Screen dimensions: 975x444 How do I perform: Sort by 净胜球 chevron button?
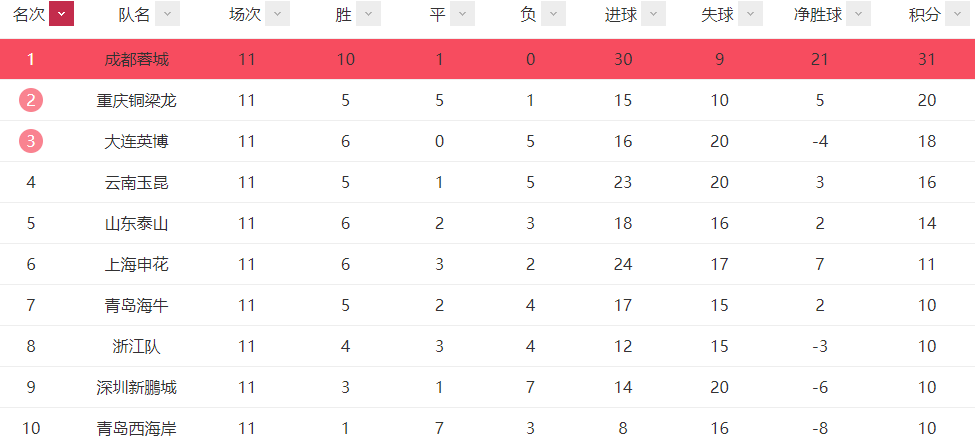tap(858, 14)
